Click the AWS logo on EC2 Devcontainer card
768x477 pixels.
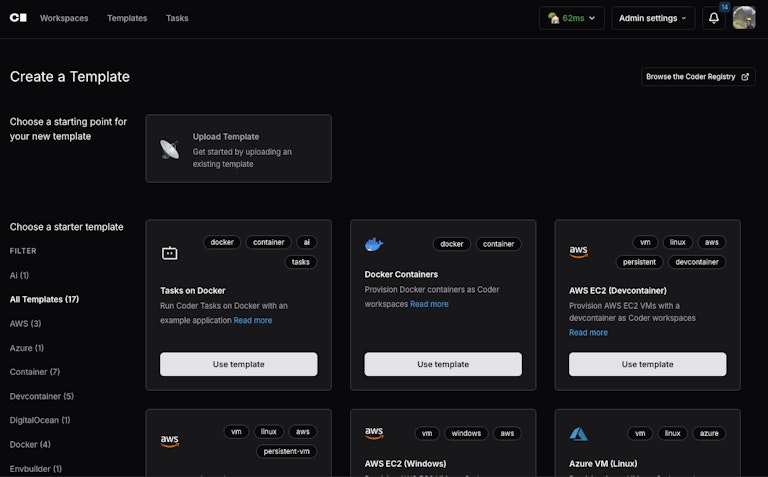point(578,251)
